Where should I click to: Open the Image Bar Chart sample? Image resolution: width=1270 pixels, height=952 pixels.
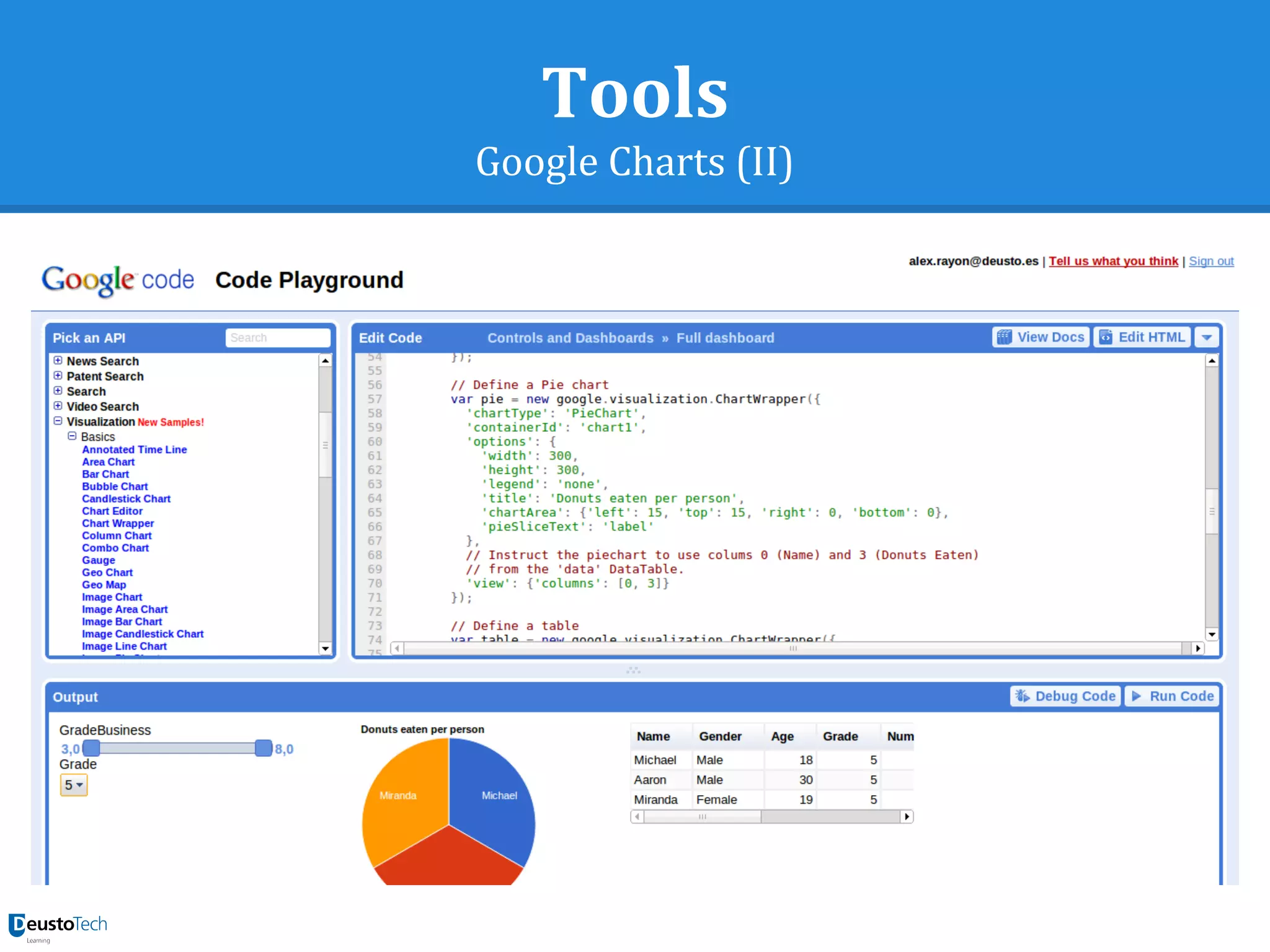[122, 622]
